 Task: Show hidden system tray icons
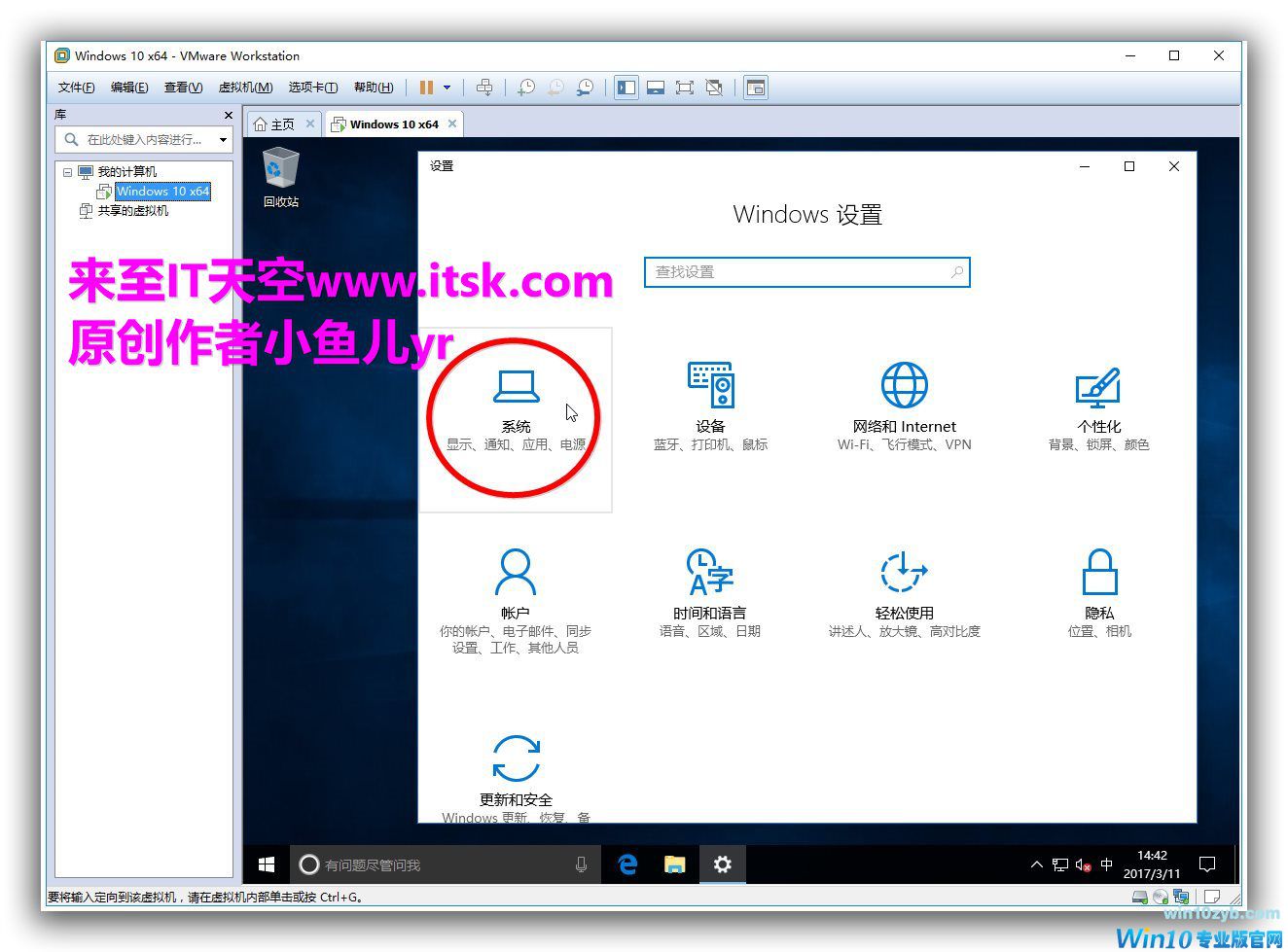click(x=1036, y=864)
